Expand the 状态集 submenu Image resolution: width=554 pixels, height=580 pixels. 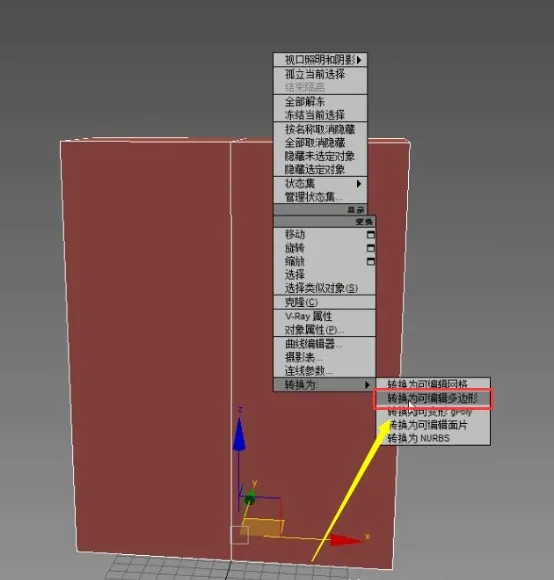point(320,183)
